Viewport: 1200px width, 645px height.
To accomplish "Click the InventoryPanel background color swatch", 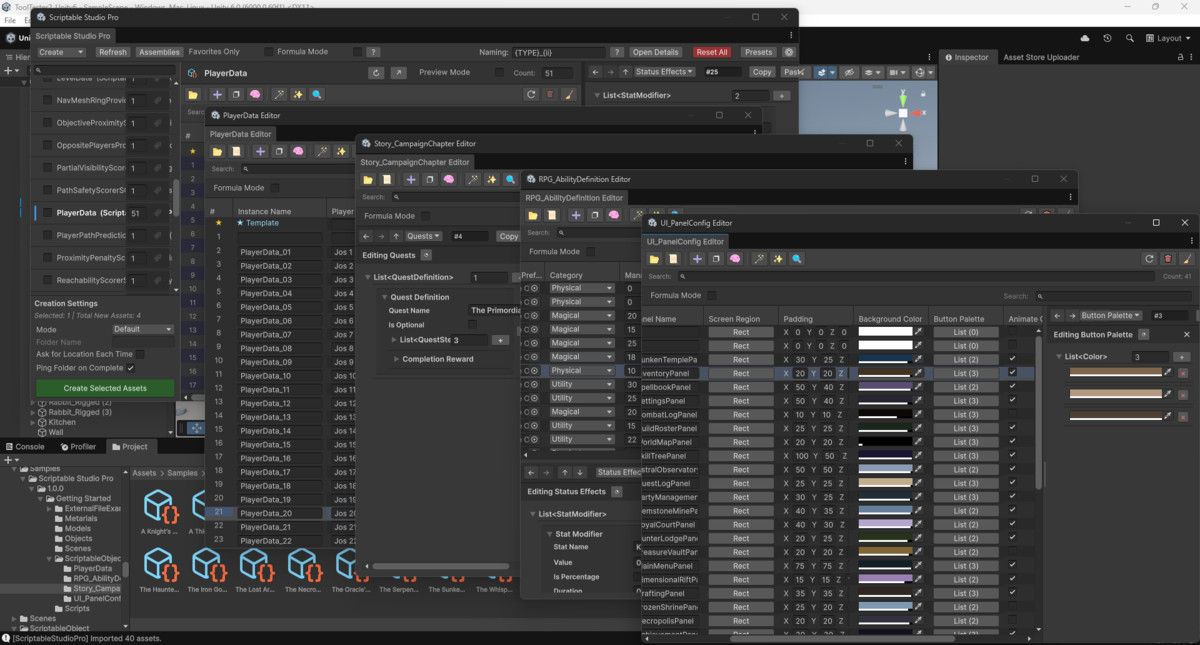I will pyautogui.click(x=885, y=372).
